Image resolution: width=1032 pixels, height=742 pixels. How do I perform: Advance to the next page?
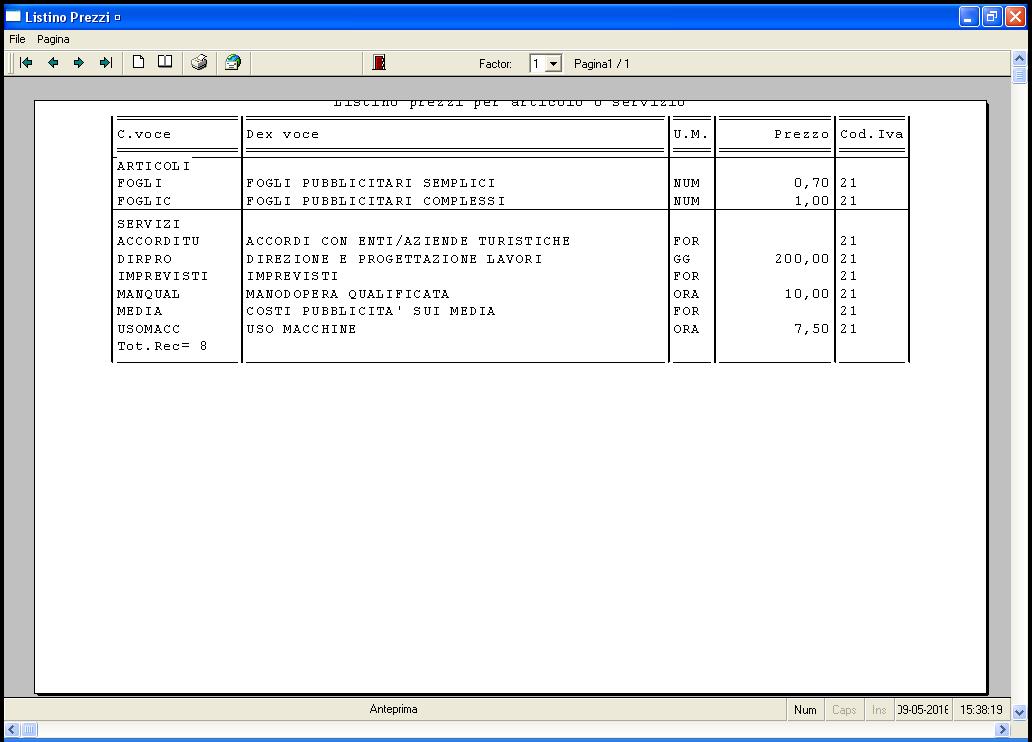pyautogui.click(x=79, y=63)
